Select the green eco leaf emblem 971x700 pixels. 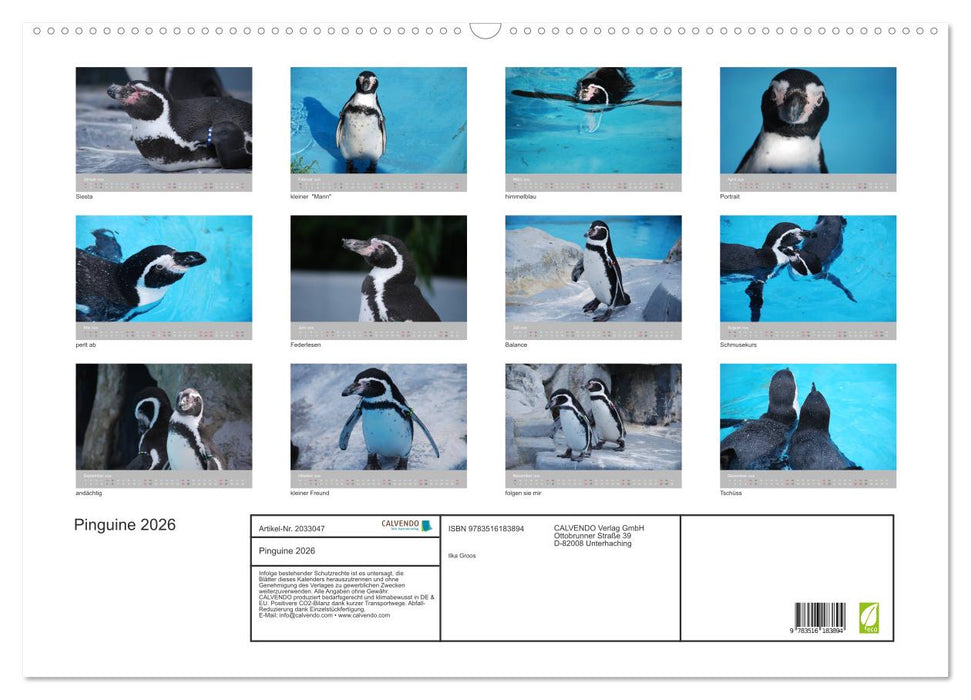point(869,617)
